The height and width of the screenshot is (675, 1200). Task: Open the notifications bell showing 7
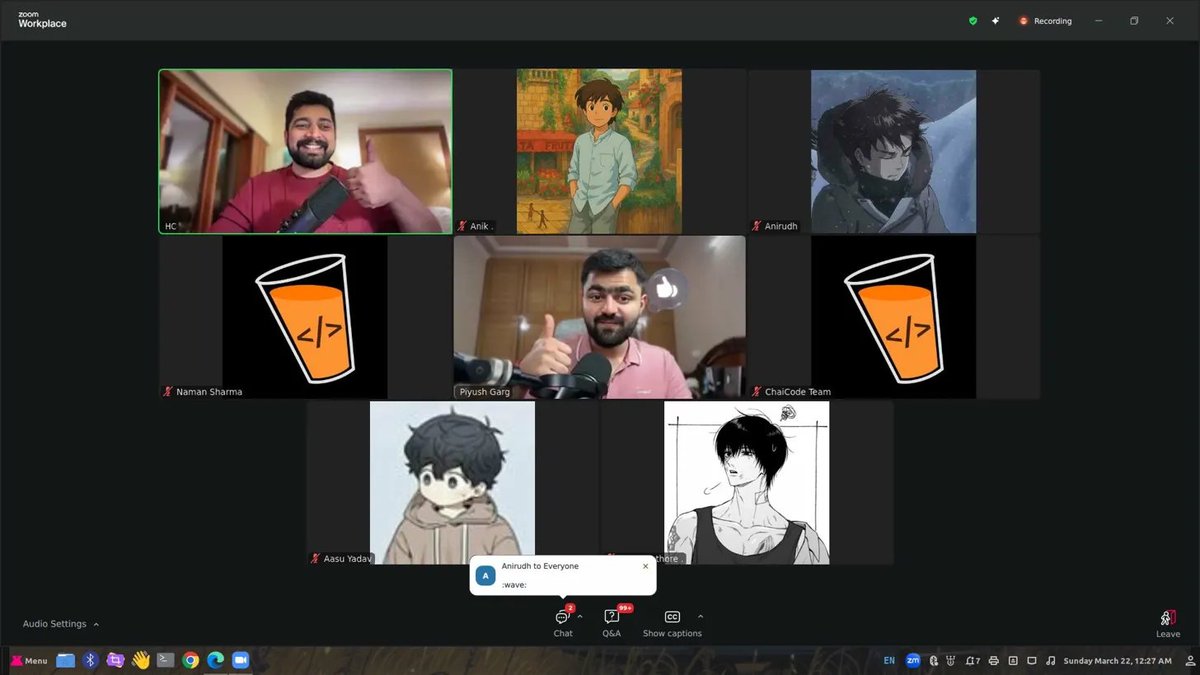(x=975, y=661)
